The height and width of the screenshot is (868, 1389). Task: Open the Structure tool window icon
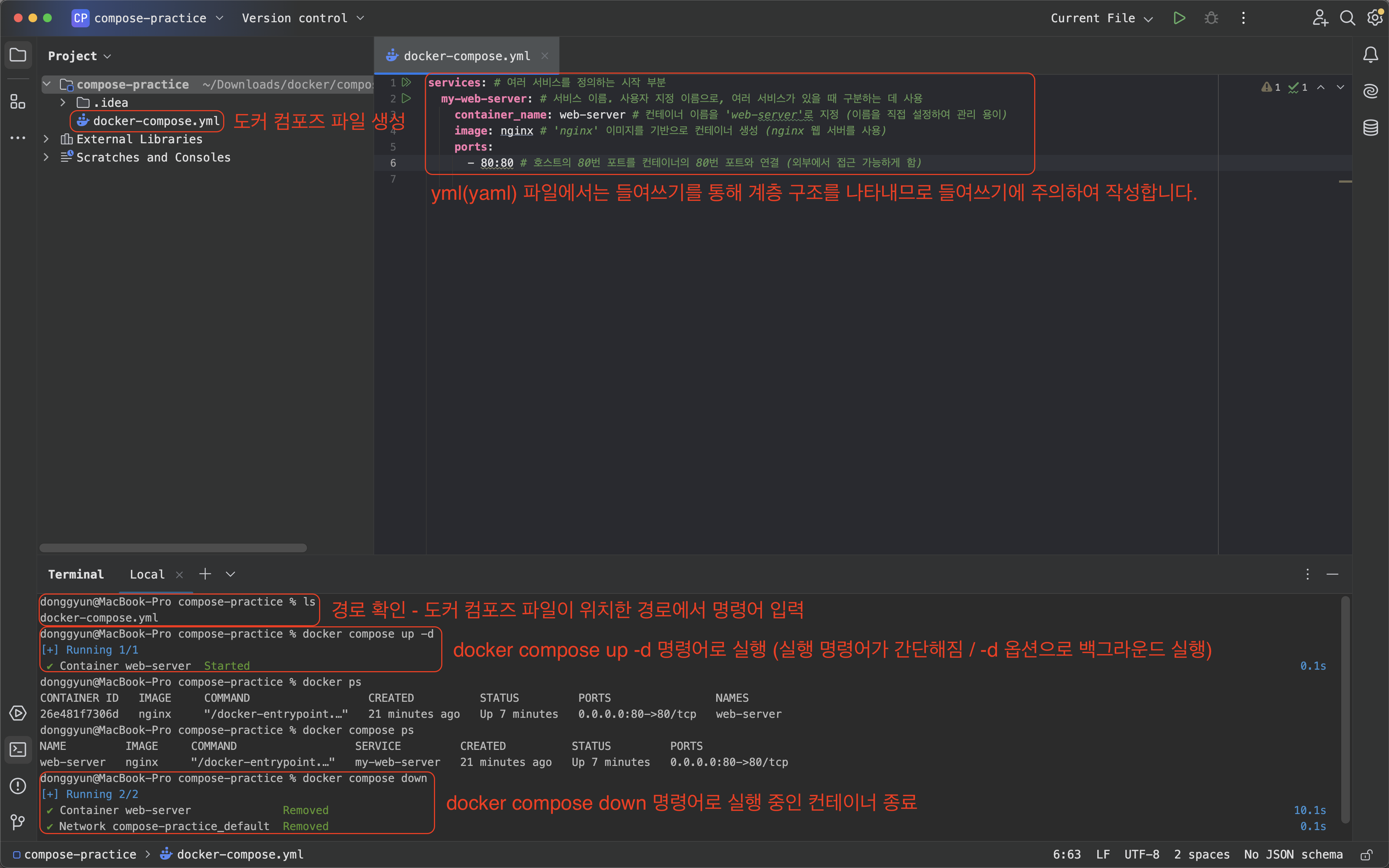click(18, 102)
